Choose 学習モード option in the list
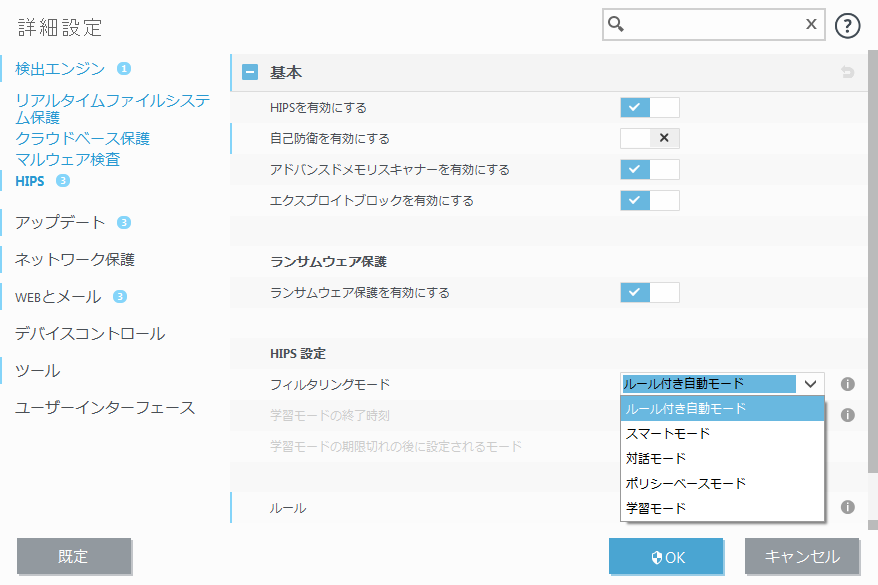The image size is (878, 585). pyautogui.click(x=656, y=508)
